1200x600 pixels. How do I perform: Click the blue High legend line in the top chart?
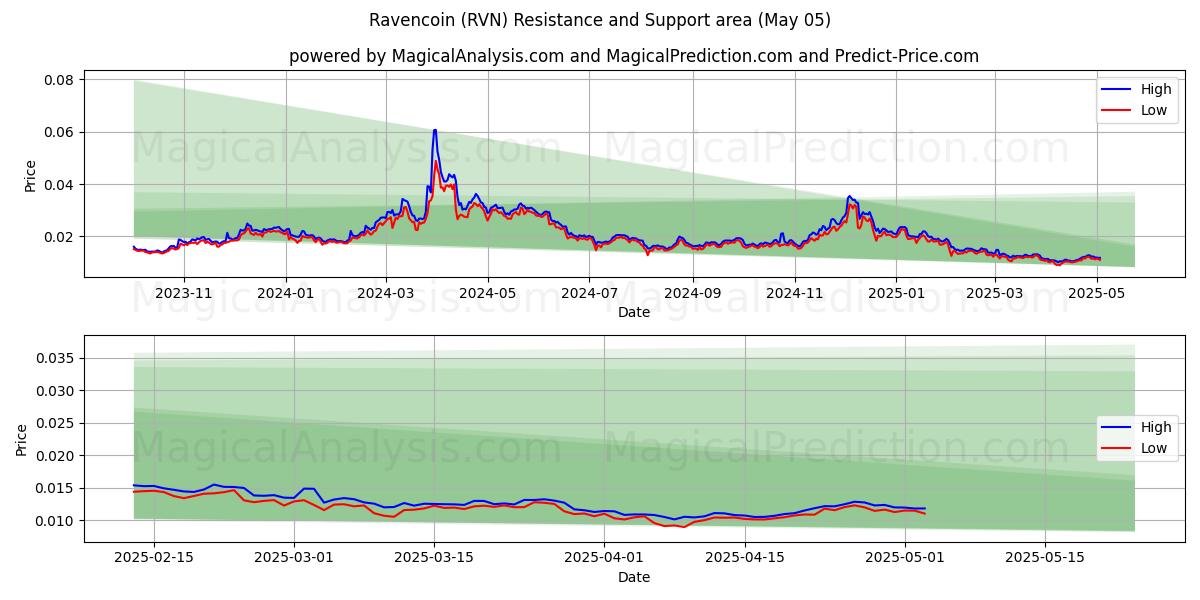coord(1118,89)
